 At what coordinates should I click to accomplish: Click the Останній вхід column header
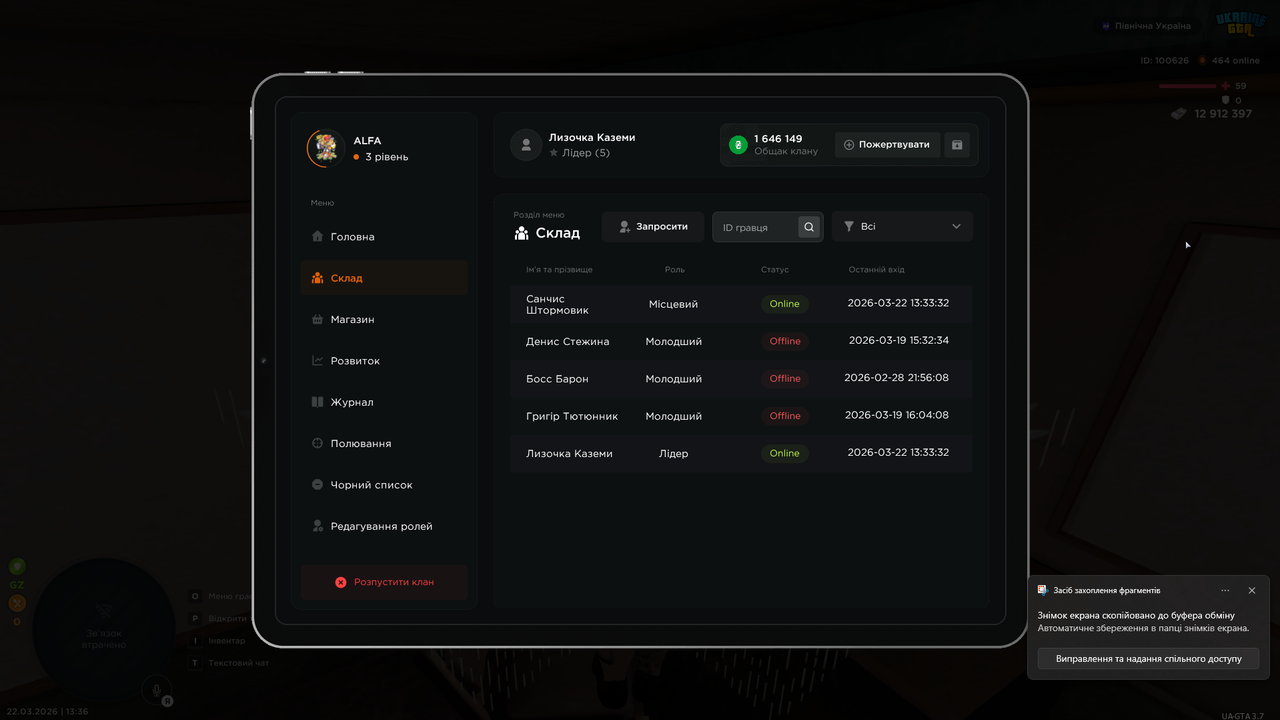tap(877, 270)
